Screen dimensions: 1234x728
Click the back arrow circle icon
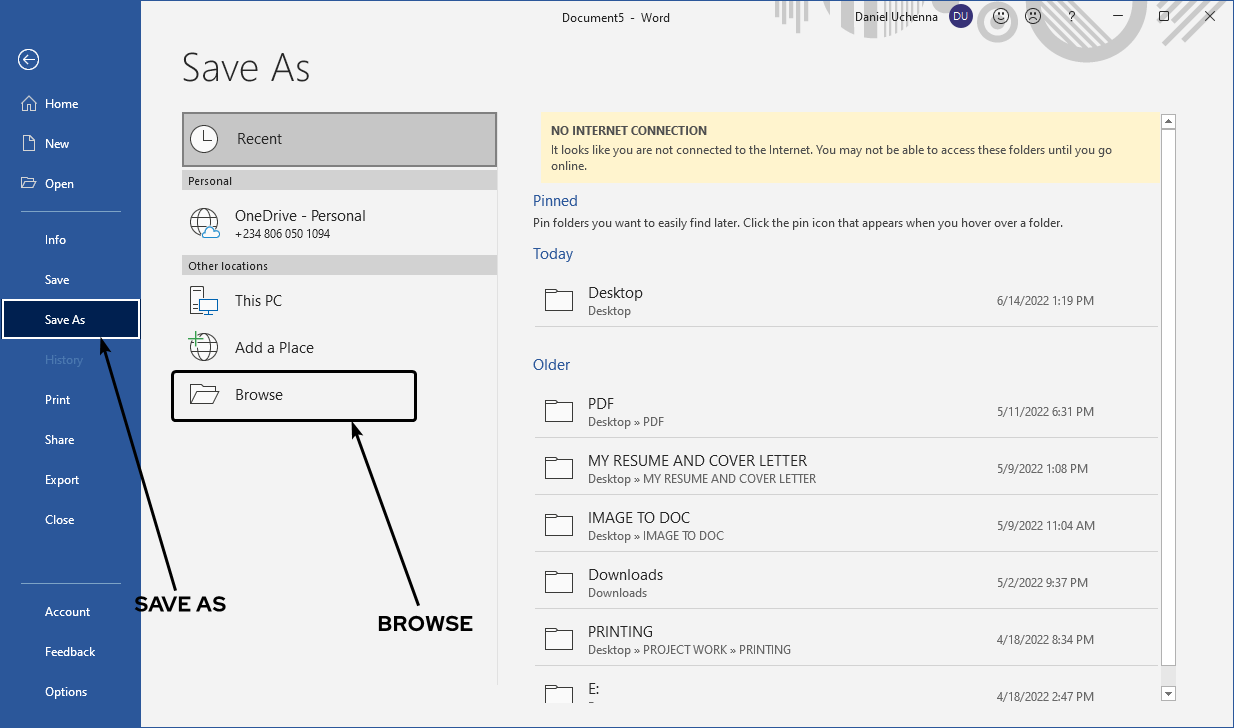(x=28, y=60)
